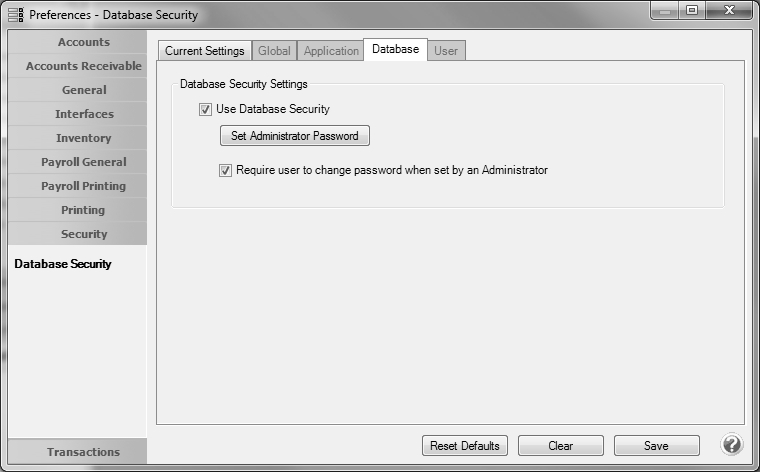
Task: Expand the Interfaces section
Action: point(84,114)
